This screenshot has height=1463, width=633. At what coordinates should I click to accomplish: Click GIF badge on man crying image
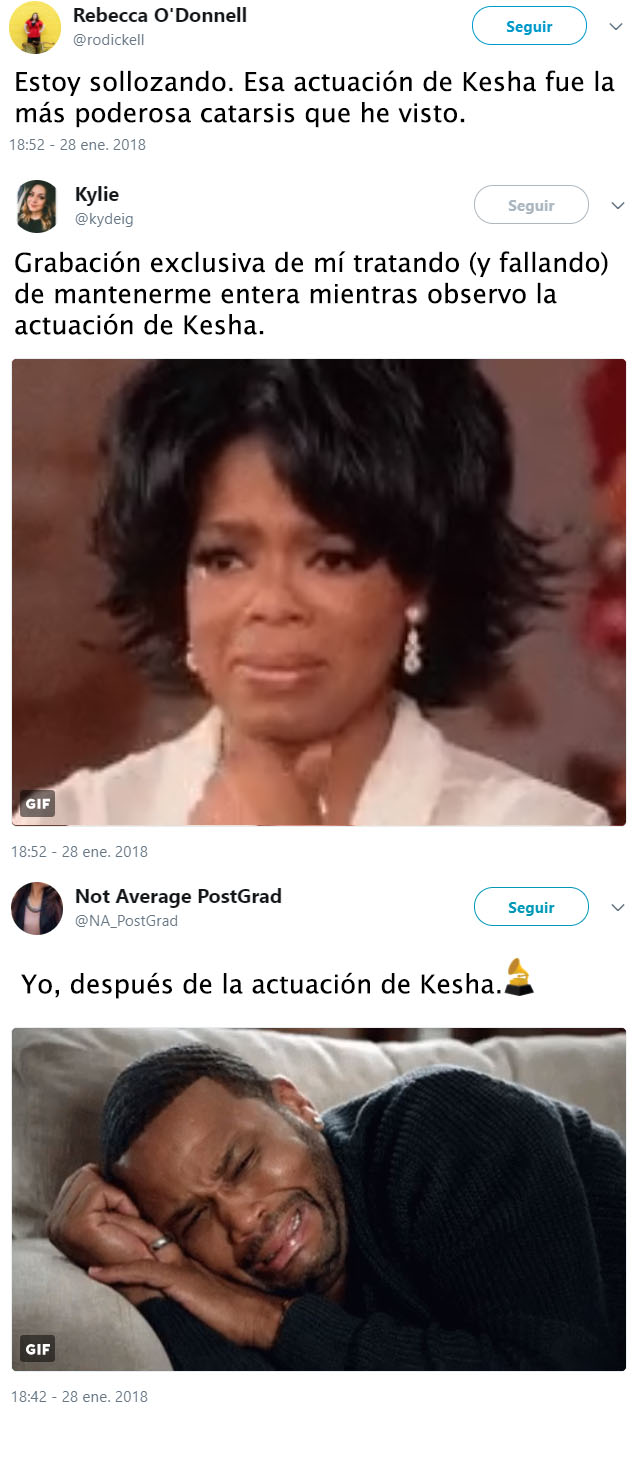tap(38, 1348)
